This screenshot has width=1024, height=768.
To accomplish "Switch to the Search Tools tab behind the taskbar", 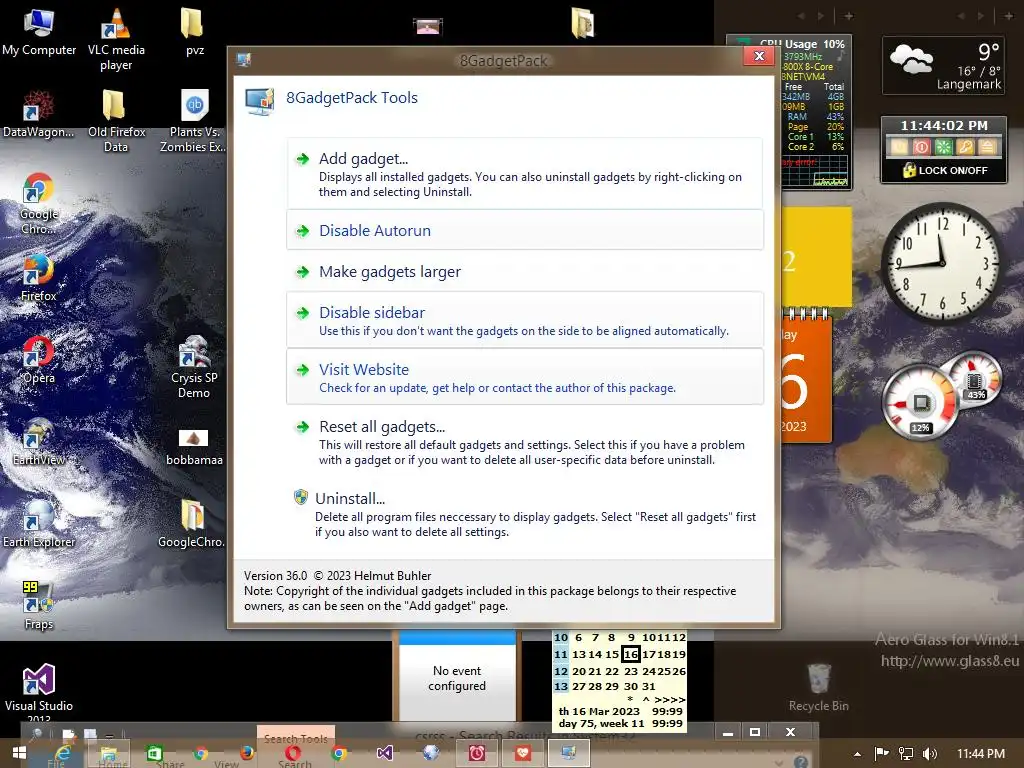I will click(x=296, y=737).
